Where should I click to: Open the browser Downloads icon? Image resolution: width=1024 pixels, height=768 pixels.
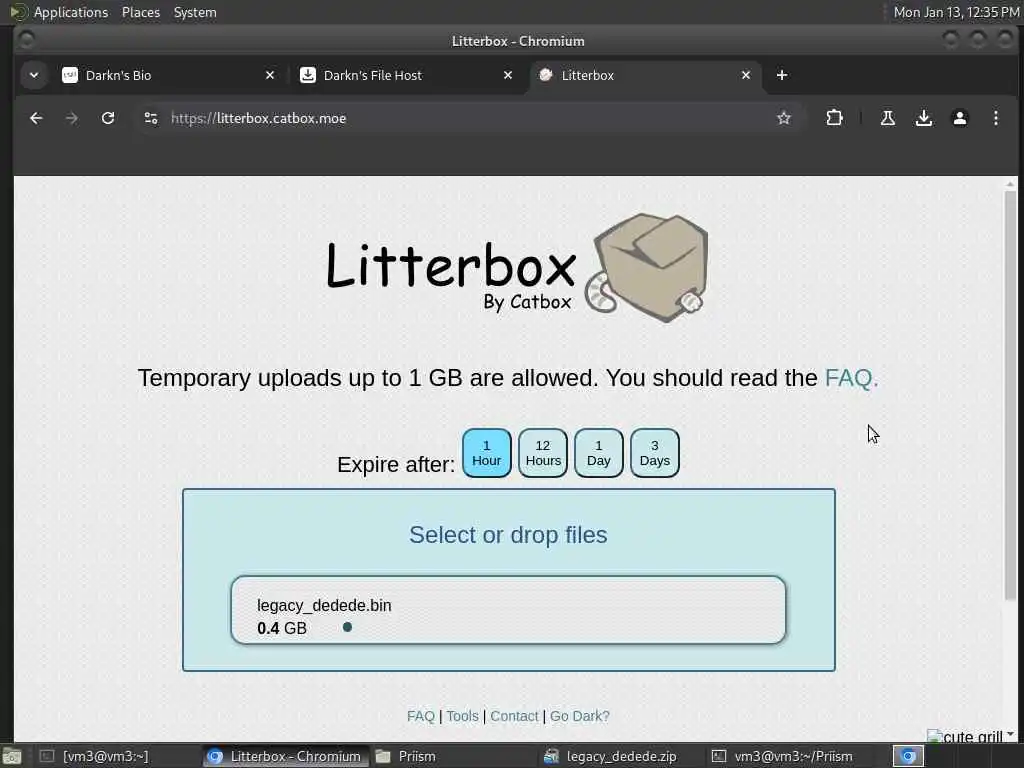click(x=923, y=118)
